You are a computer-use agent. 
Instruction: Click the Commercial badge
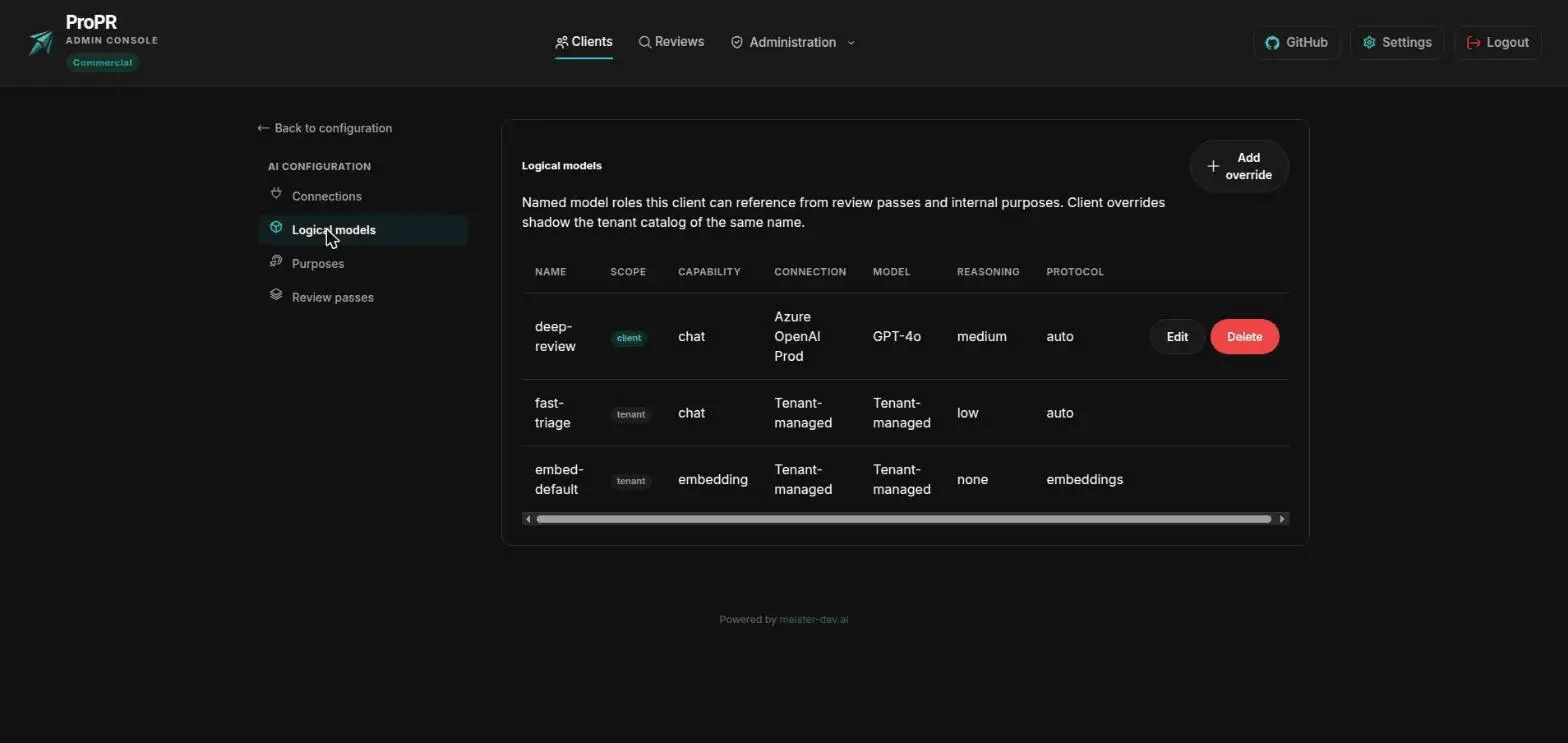click(102, 62)
